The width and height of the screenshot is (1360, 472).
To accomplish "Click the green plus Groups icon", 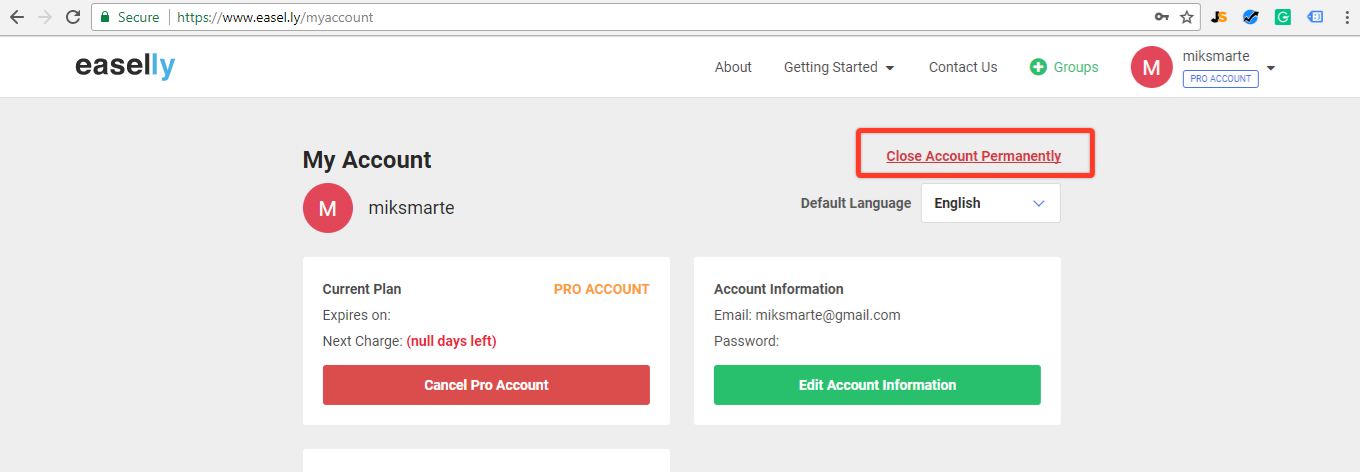I will pos(1038,67).
